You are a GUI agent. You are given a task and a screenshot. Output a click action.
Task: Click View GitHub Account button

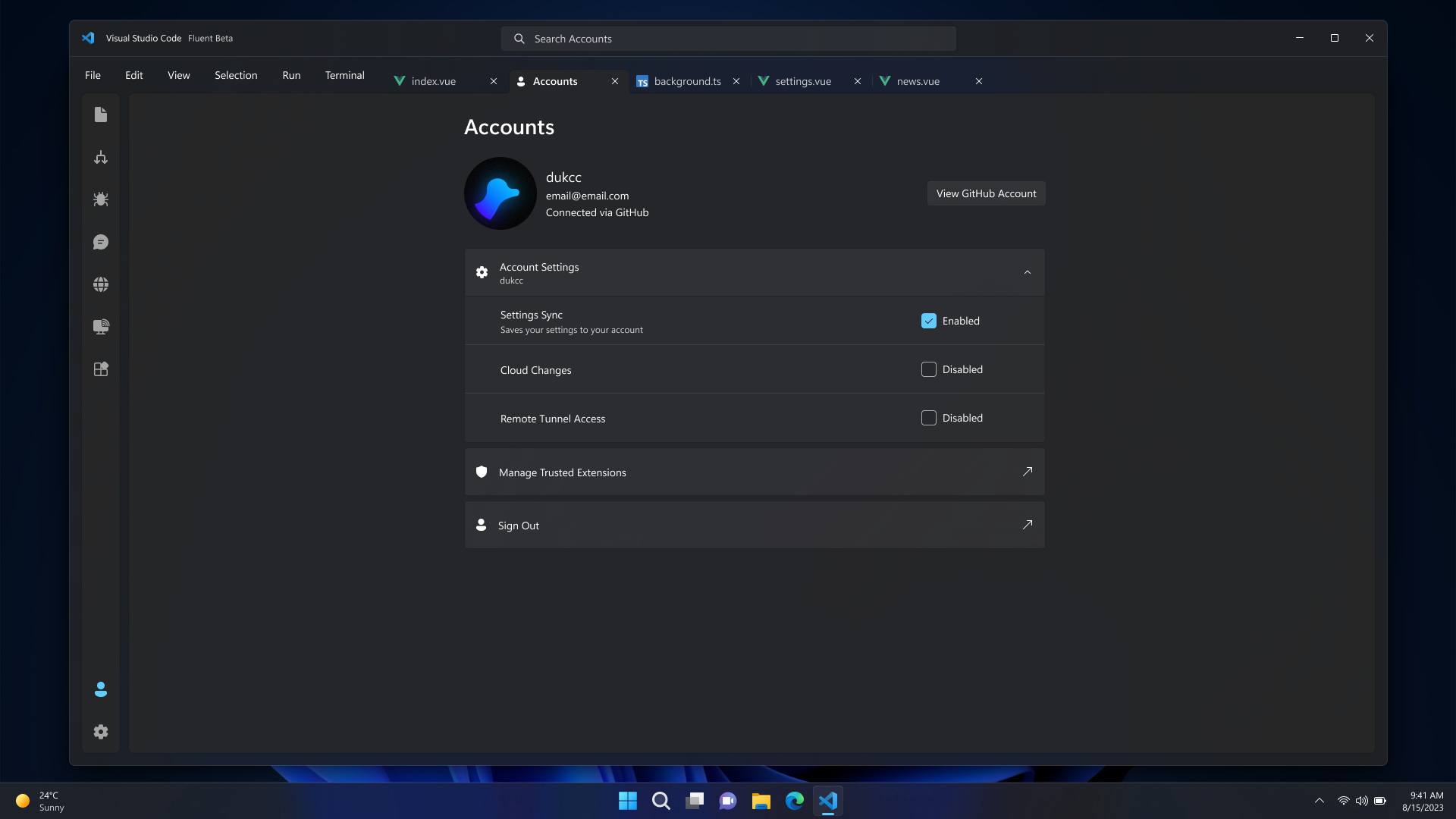(986, 193)
